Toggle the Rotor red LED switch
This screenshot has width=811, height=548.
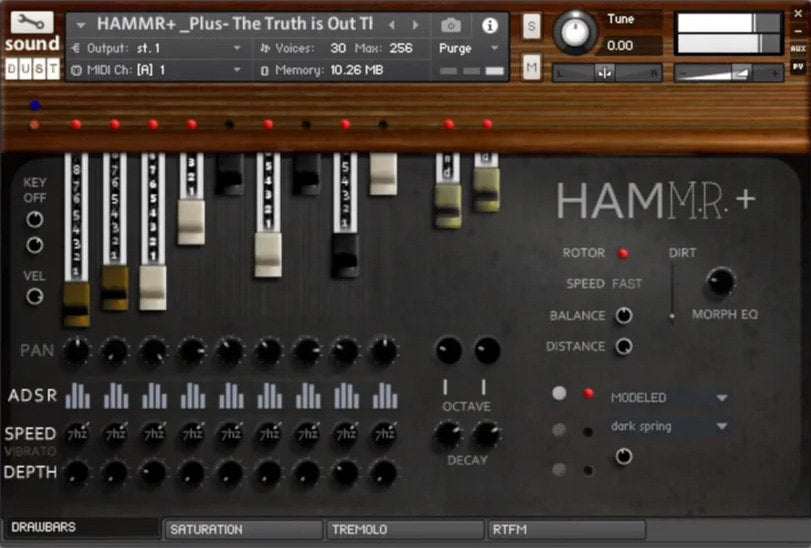624,253
